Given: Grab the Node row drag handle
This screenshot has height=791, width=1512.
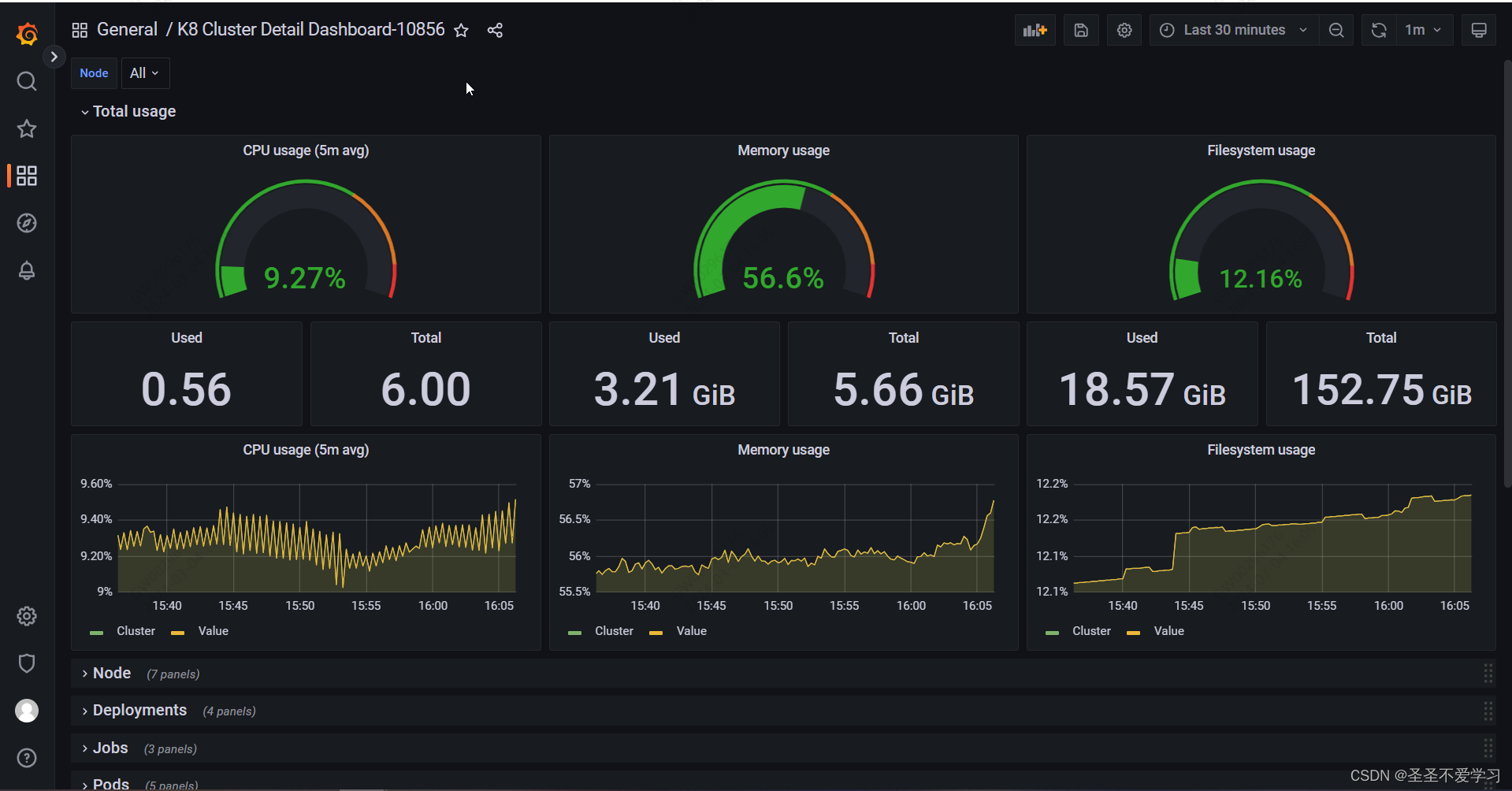Looking at the screenshot, I should pos(1488,674).
